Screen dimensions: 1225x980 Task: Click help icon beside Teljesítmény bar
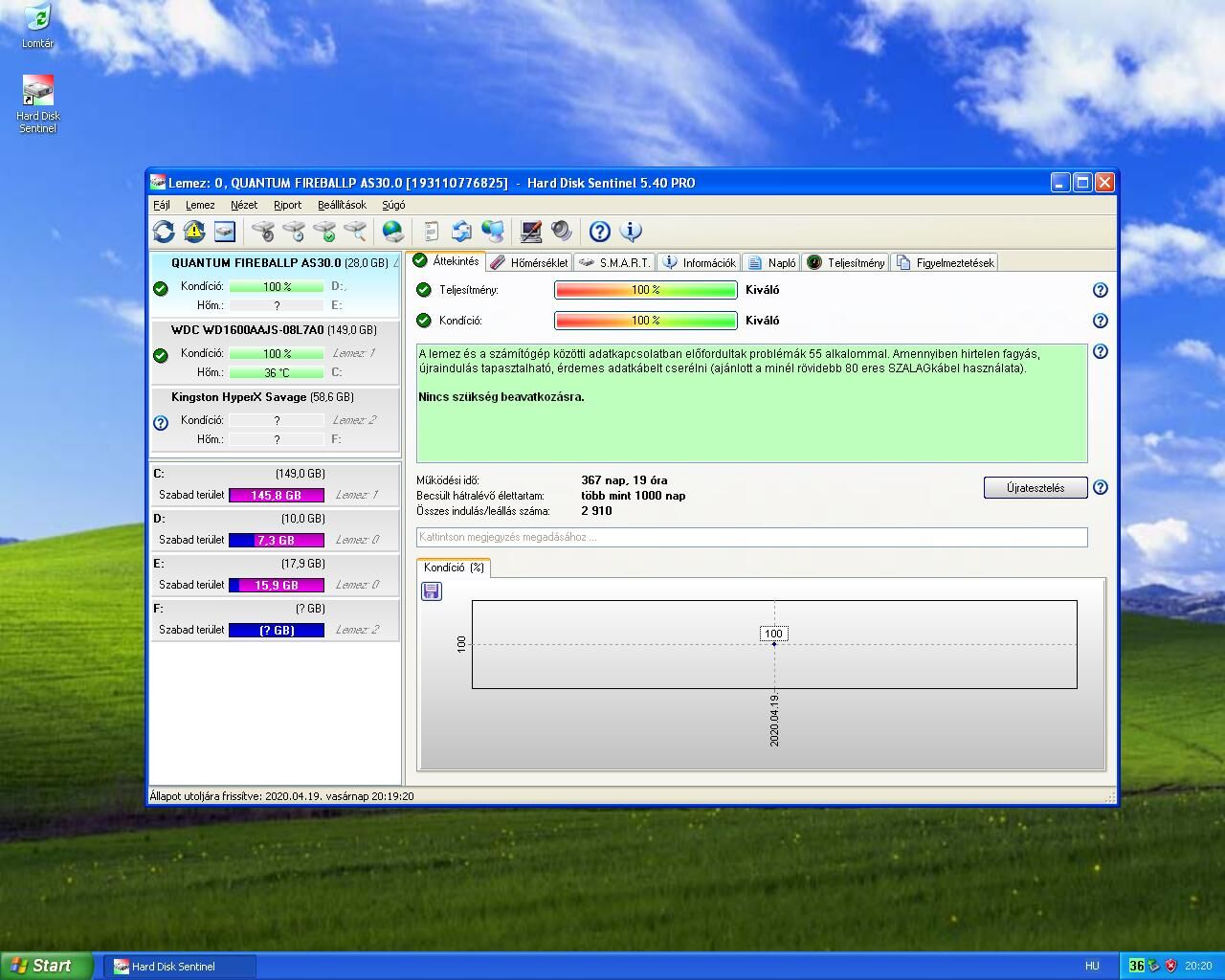[1101, 290]
